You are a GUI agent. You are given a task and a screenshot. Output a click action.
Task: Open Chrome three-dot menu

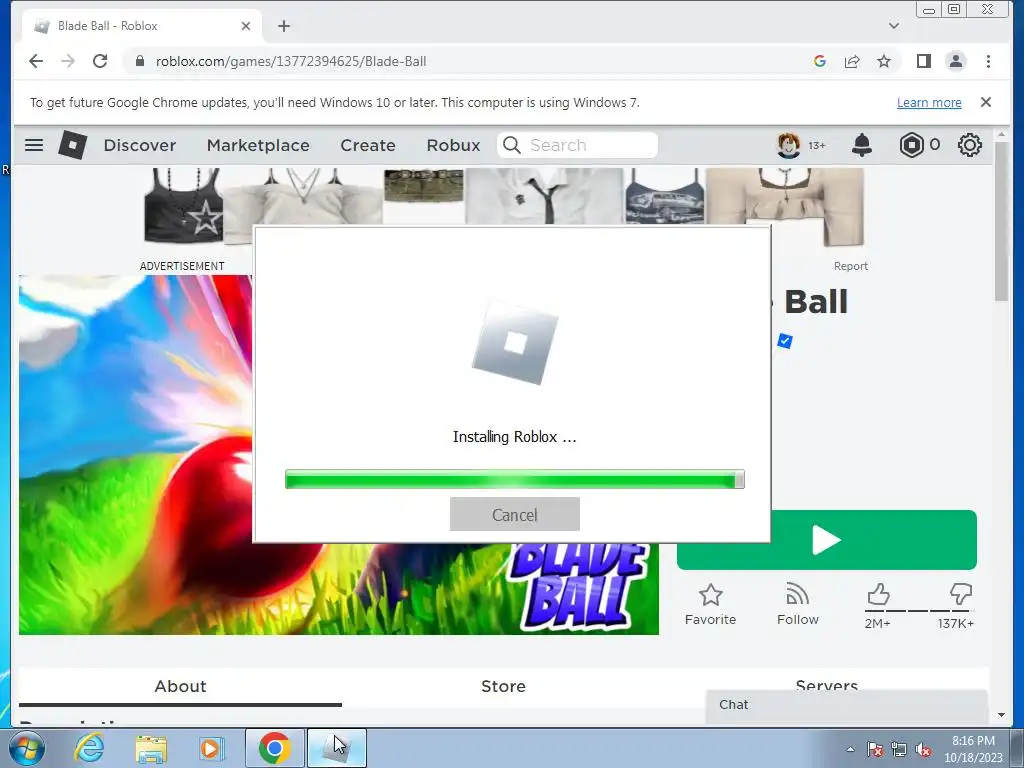pos(988,61)
